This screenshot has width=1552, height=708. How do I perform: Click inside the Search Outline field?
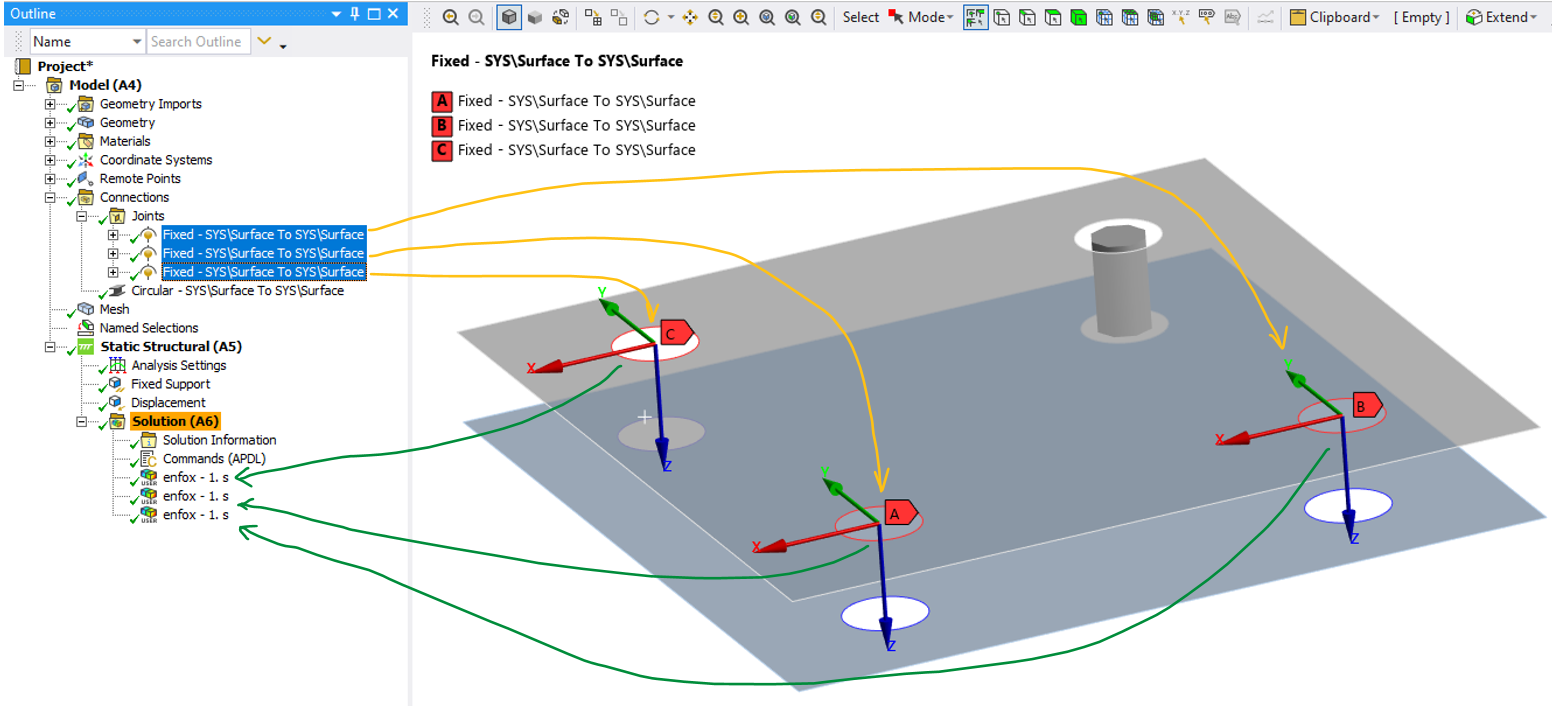198,41
